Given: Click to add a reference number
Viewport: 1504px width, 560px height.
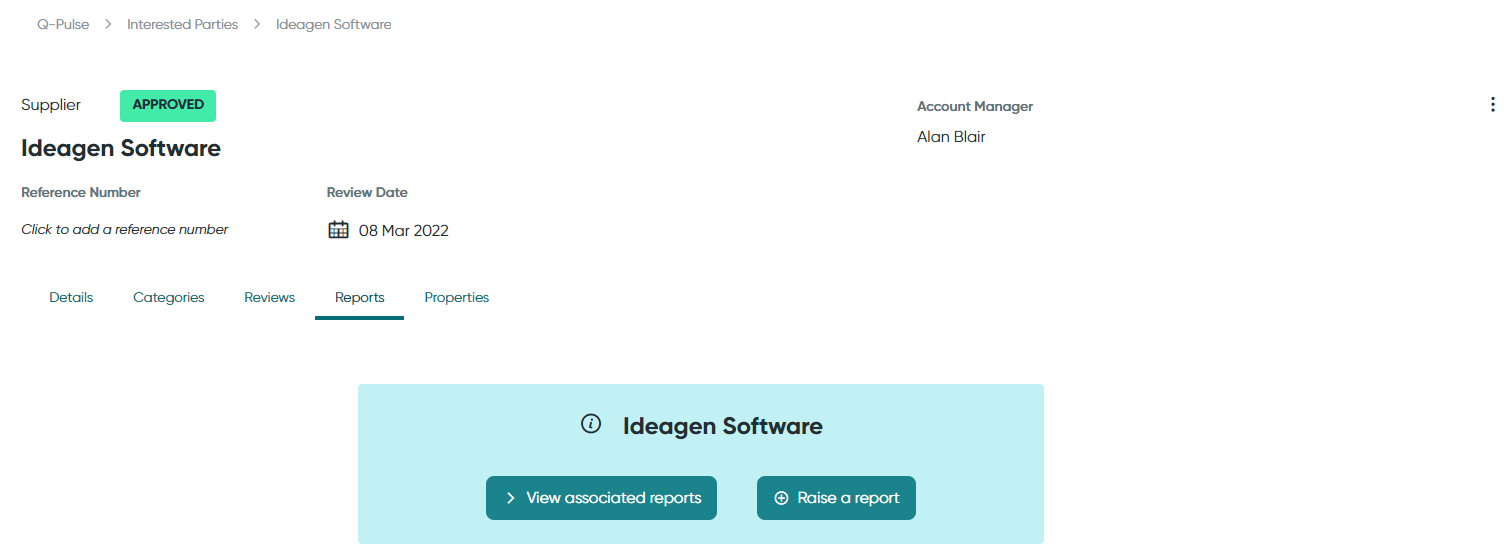Looking at the screenshot, I should tap(125, 230).
